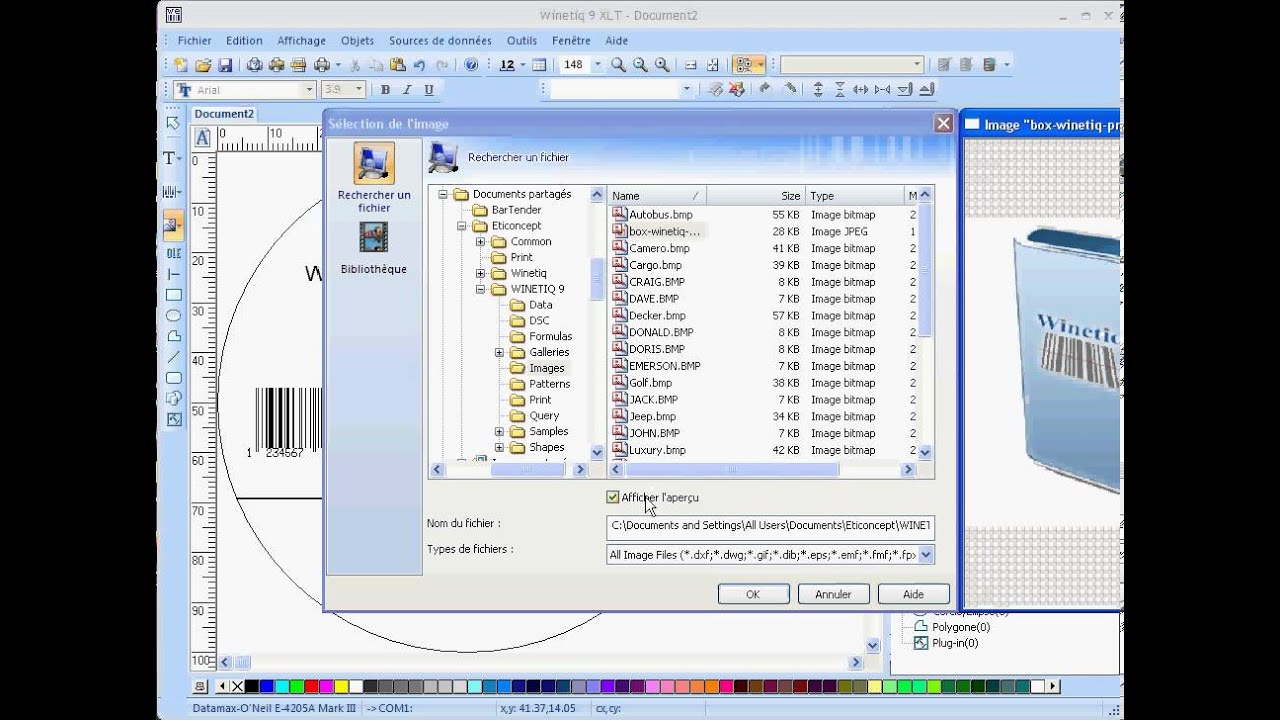This screenshot has height=720, width=1280.
Task: Click the Undo arrow icon
Action: click(x=420, y=65)
